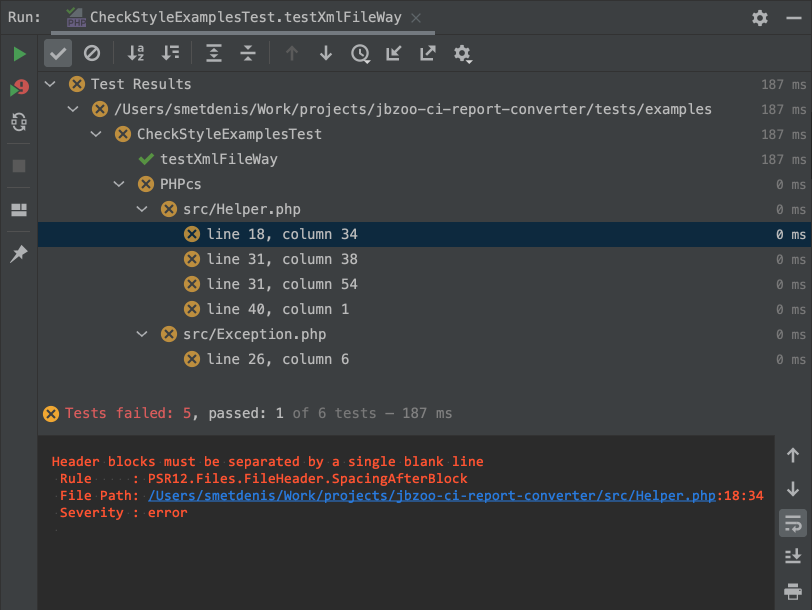Select line 31, column 54 failure
The width and height of the screenshot is (812, 610).
[x=425, y=284]
